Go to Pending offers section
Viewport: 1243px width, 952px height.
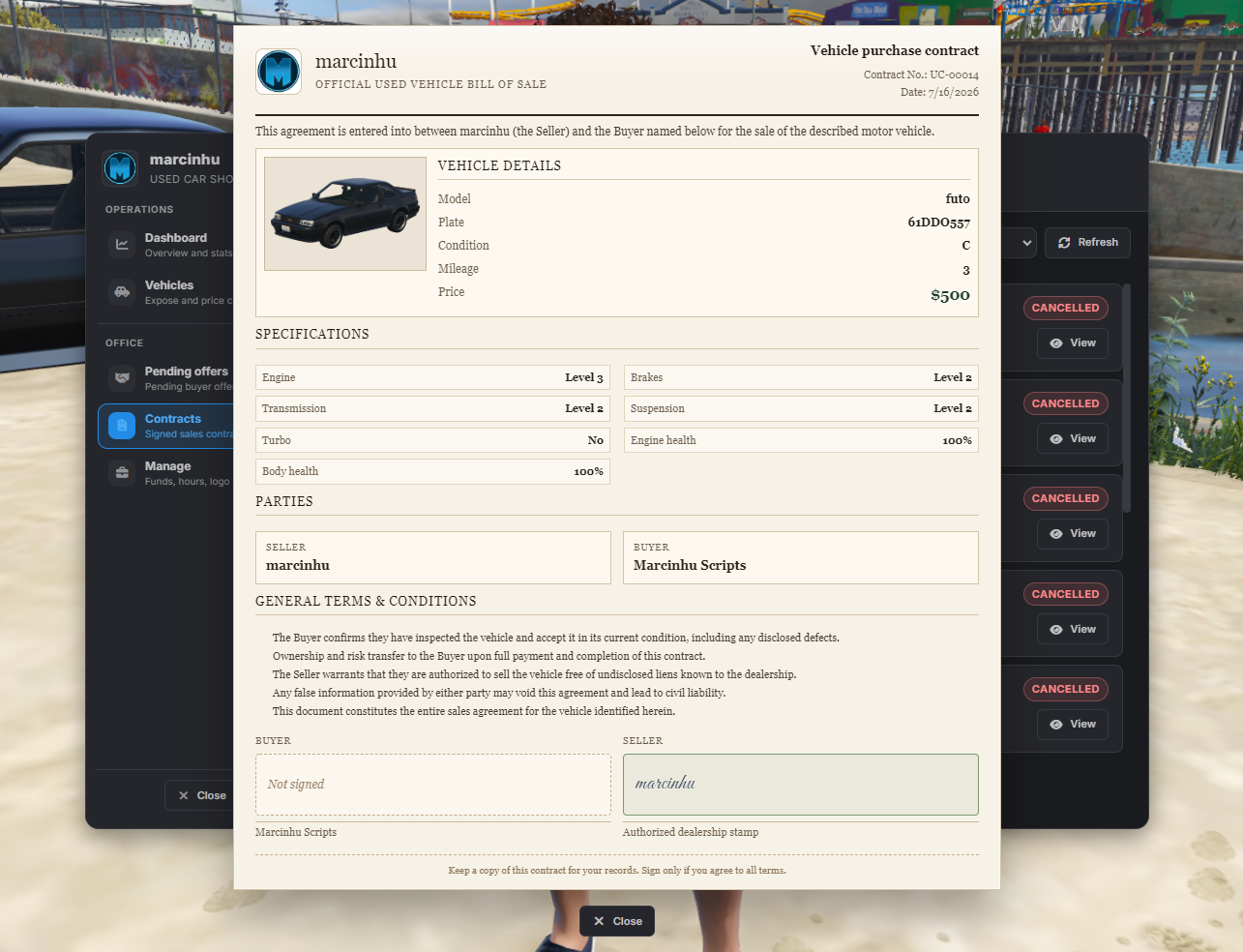coord(165,378)
